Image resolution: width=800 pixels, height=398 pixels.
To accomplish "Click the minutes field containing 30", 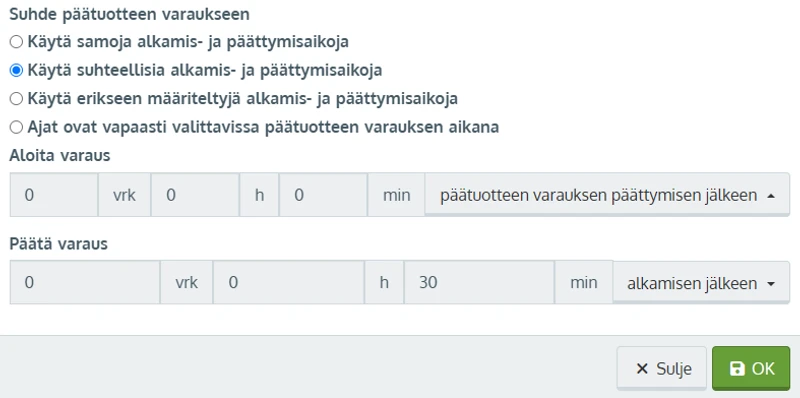I will pyautogui.click(x=479, y=283).
